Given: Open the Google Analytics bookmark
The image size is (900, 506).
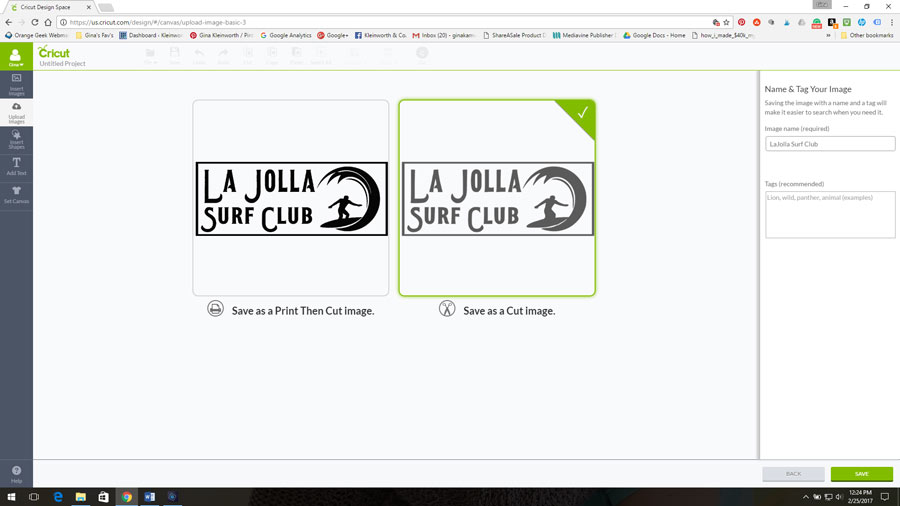Looking at the screenshot, I should point(286,36).
